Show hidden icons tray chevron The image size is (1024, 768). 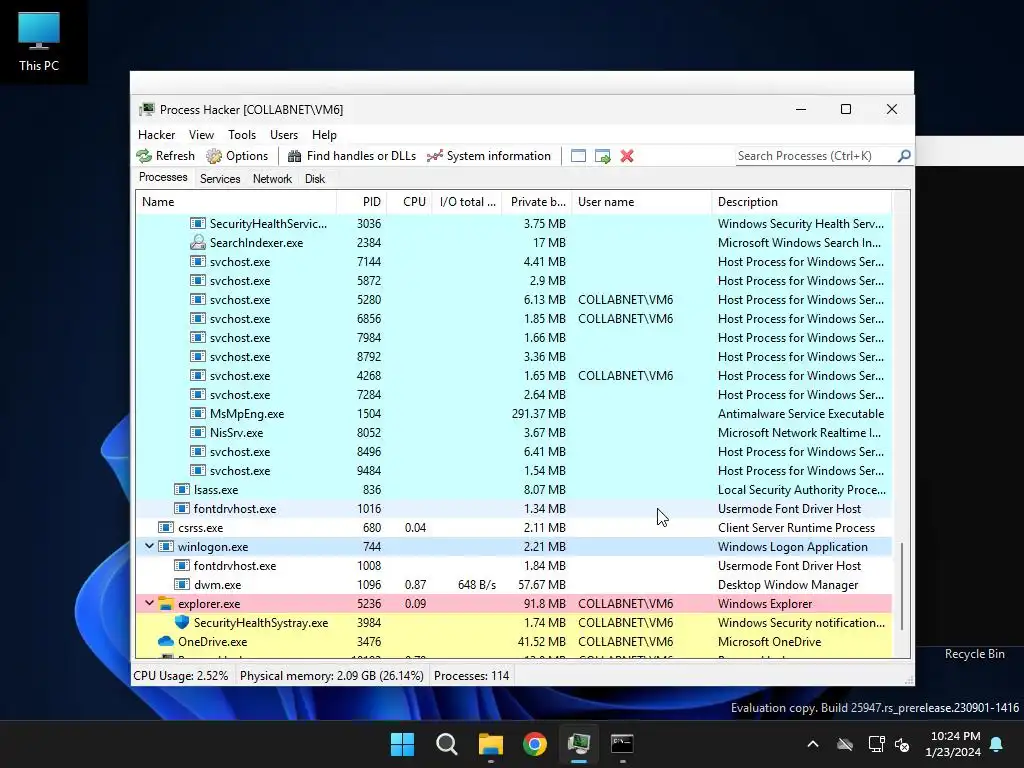click(812, 744)
